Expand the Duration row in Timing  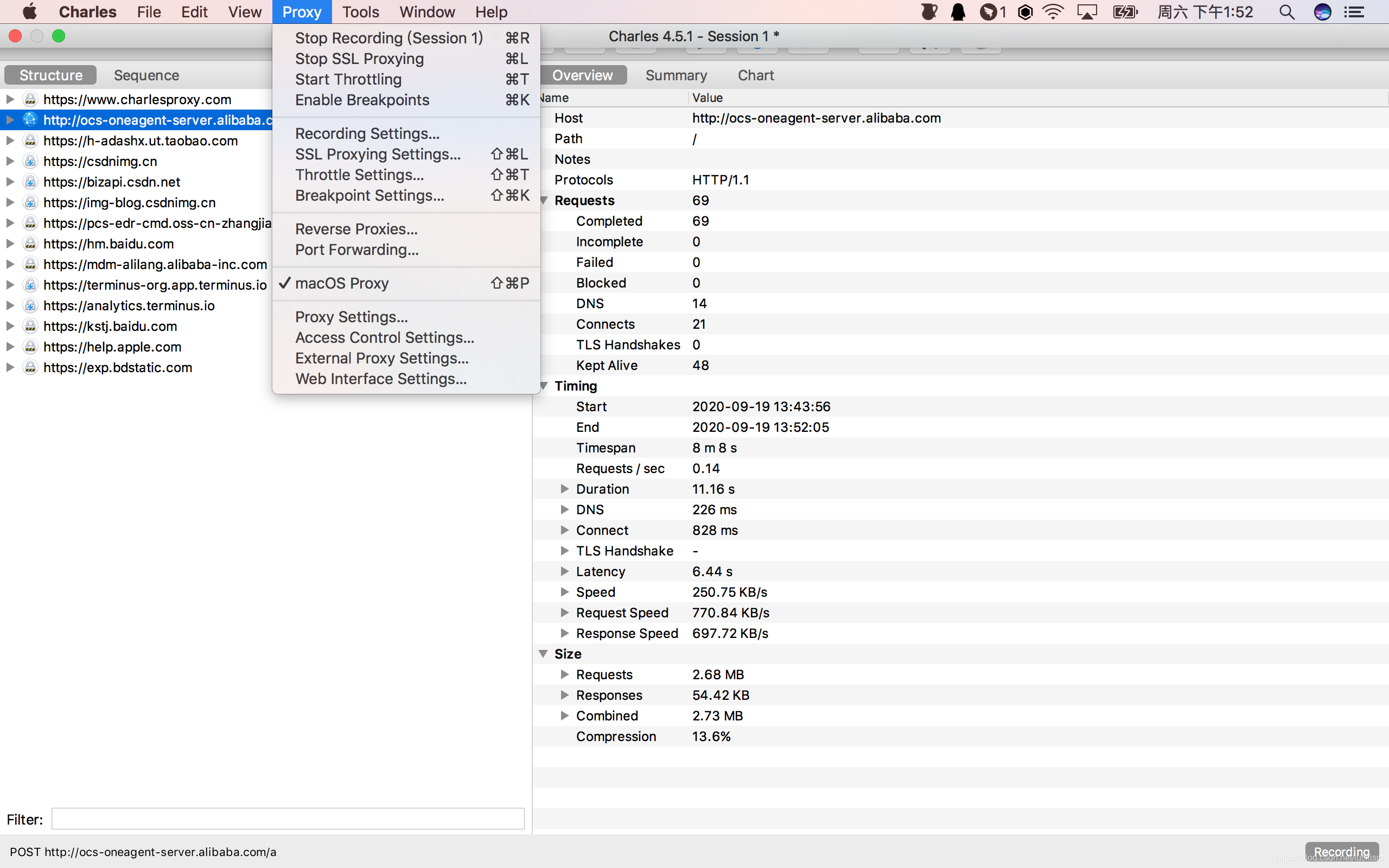tap(564, 489)
